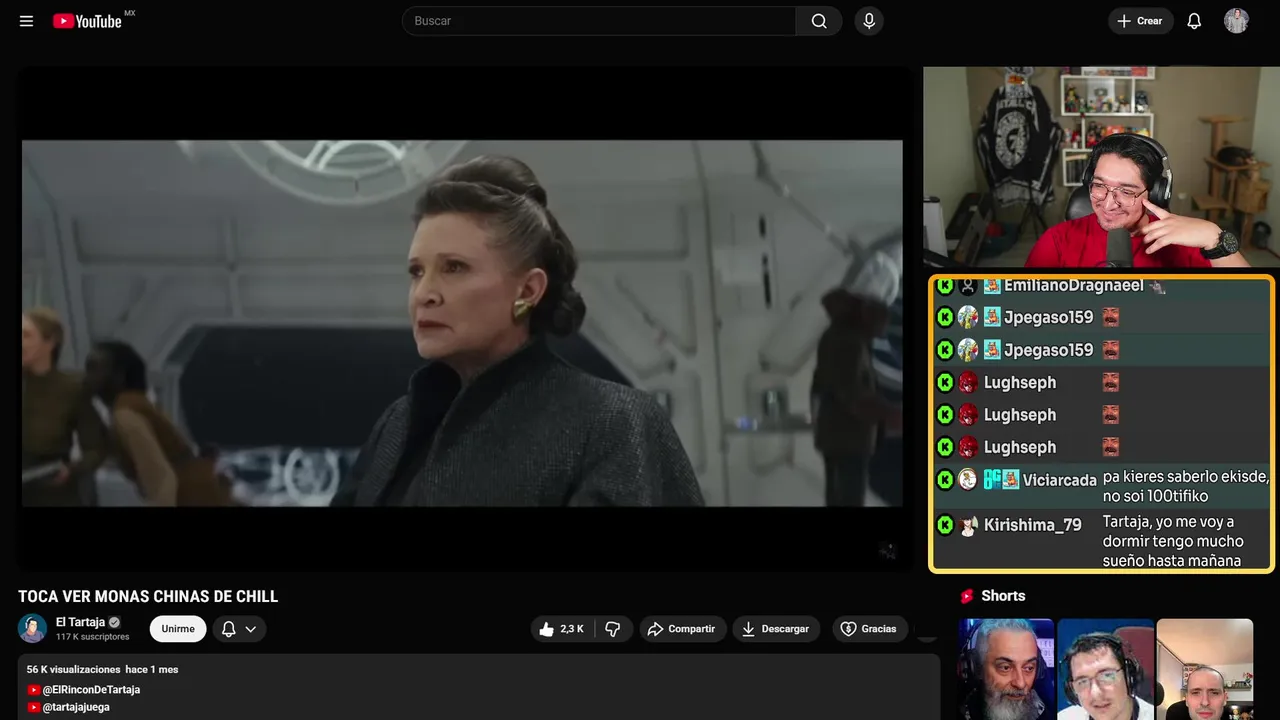Start voice search with the microphone
The height and width of the screenshot is (720, 1280).
tap(869, 21)
